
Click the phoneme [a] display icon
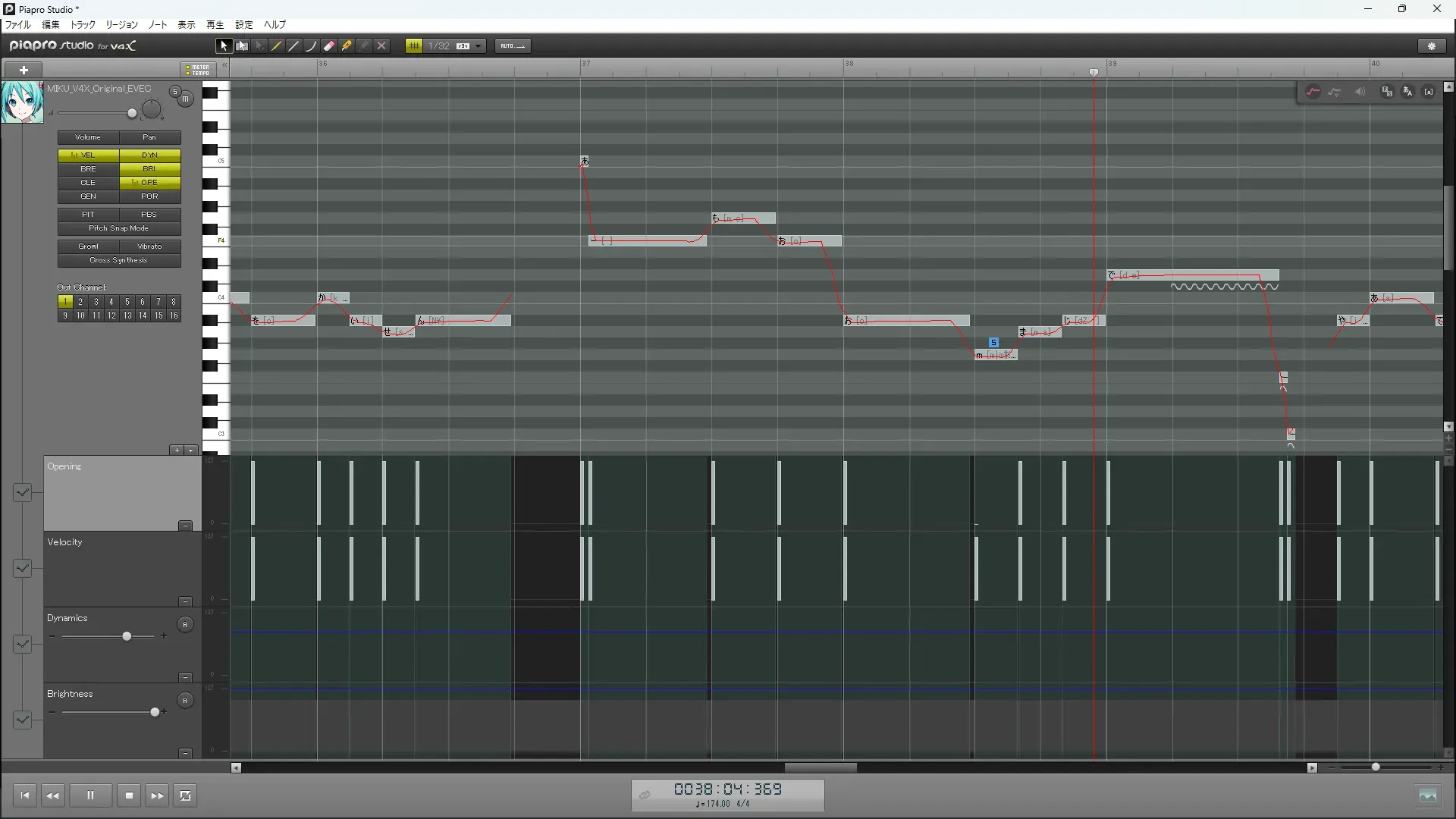pyautogui.click(x=1429, y=92)
